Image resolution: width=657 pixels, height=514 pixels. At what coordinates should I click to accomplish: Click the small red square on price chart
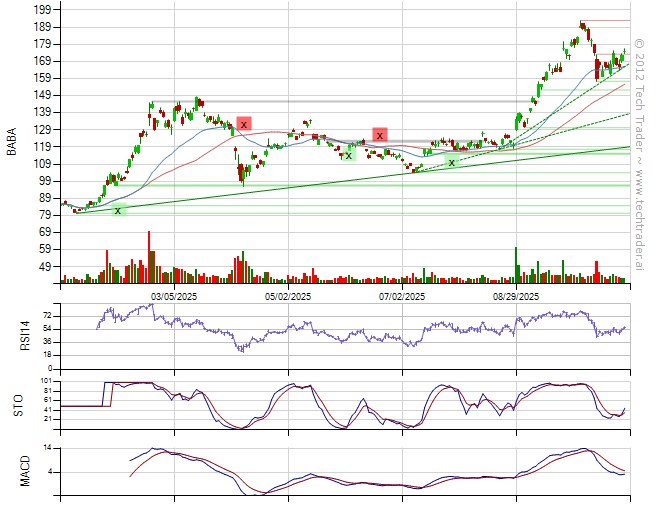pos(315,136)
